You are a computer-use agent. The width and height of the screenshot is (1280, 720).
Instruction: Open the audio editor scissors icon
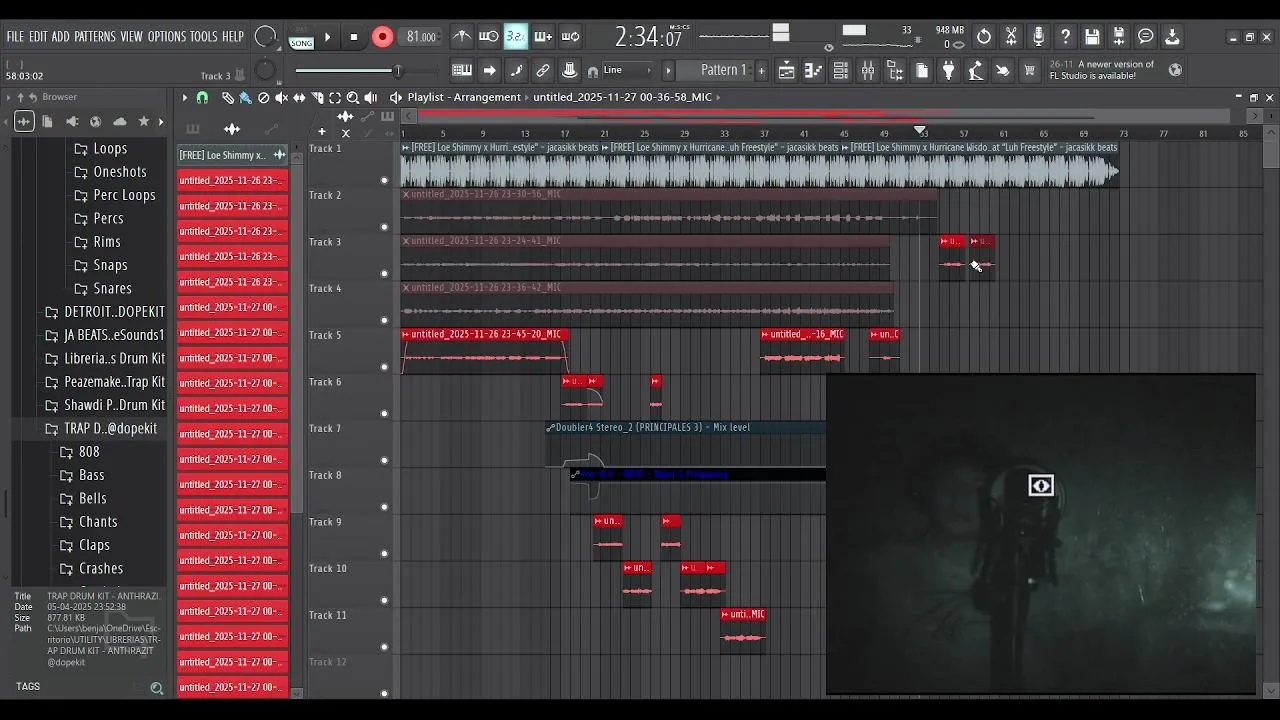(1011, 37)
